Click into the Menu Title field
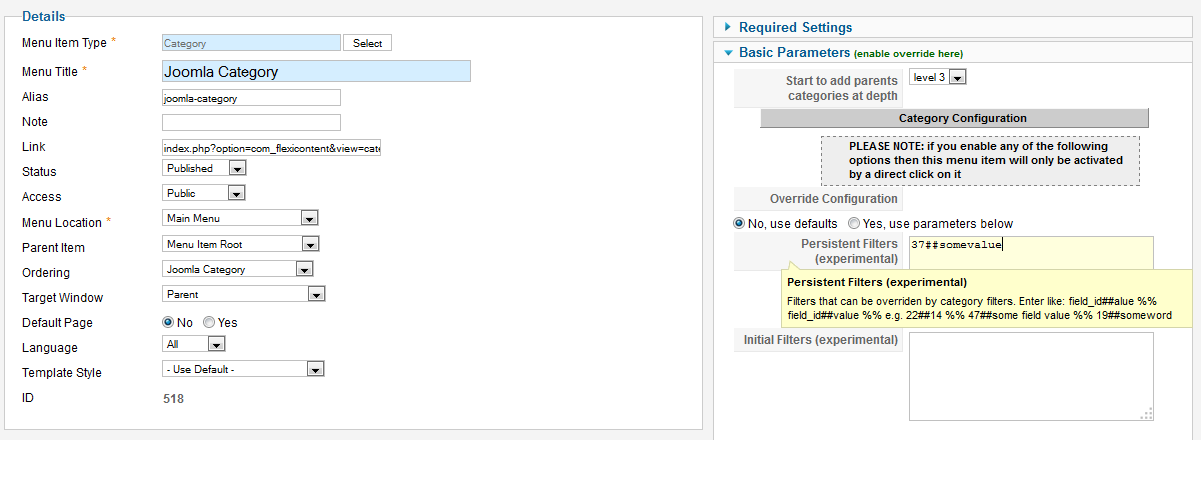Image resolution: width=1201 pixels, height=480 pixels. click(316, 71)
